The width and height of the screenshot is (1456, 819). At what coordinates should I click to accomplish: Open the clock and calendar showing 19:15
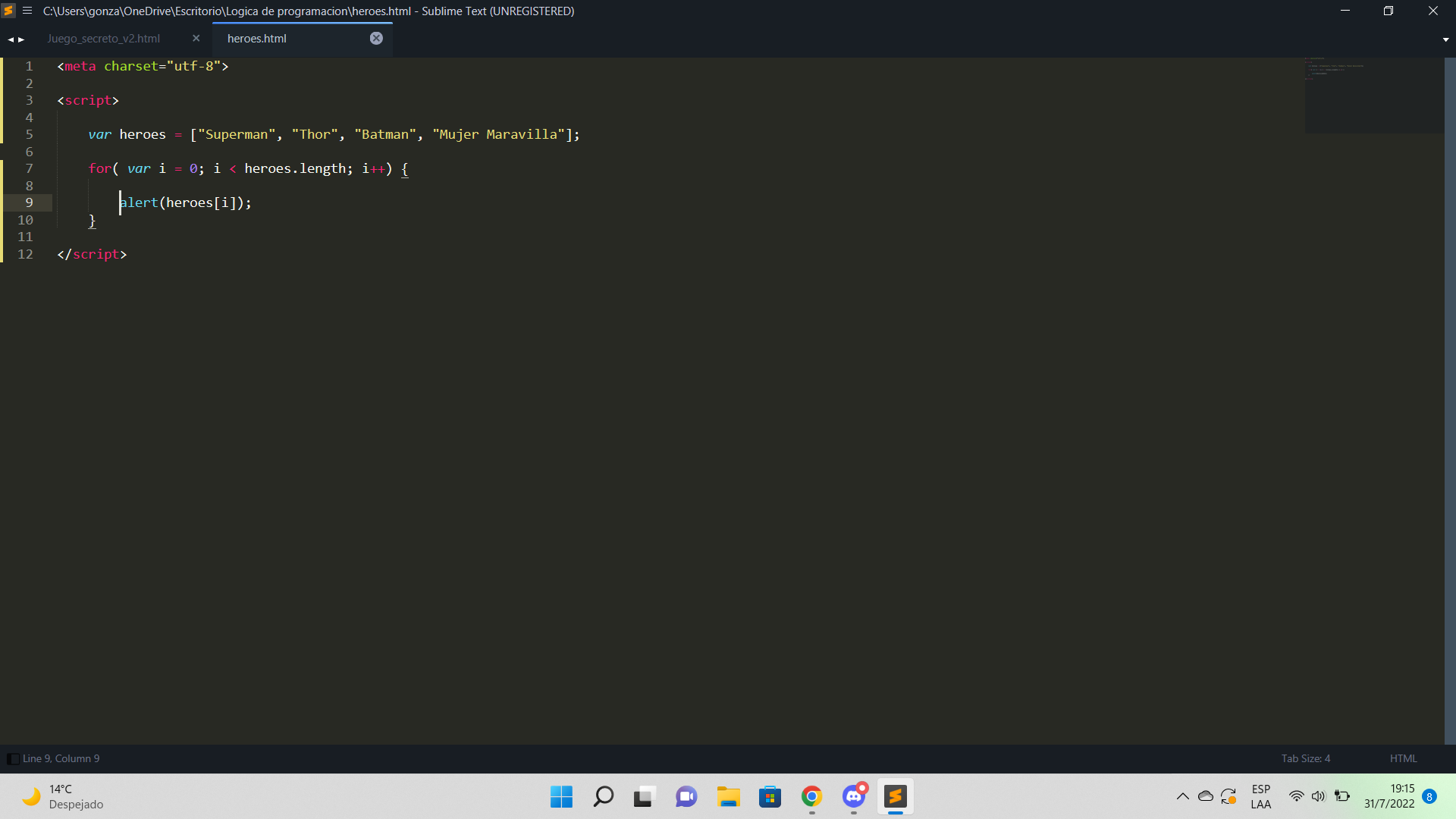click(x=1389, y=796)
